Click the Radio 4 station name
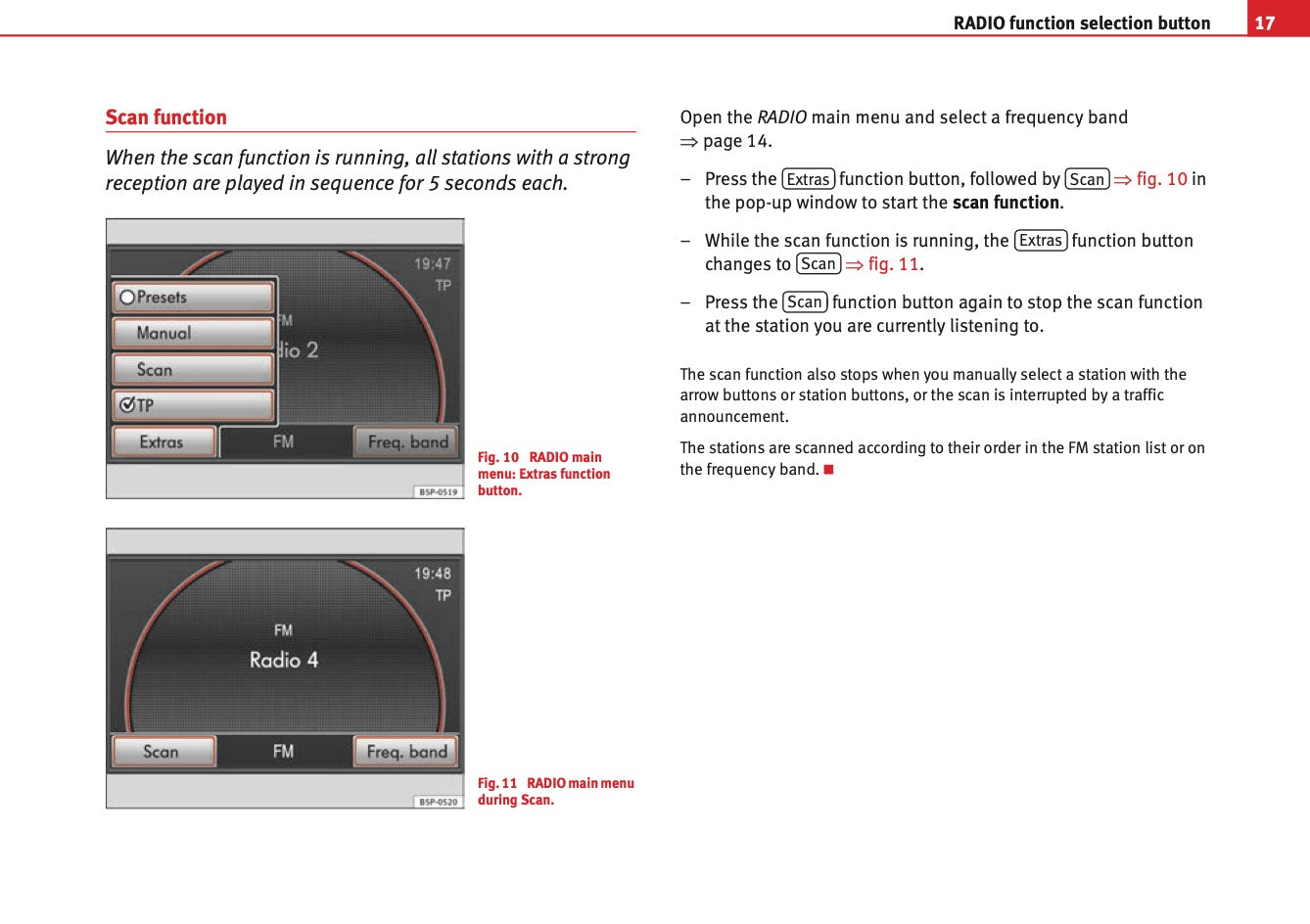The width and height of the screenshot is (1310, 924). (284, 660)
